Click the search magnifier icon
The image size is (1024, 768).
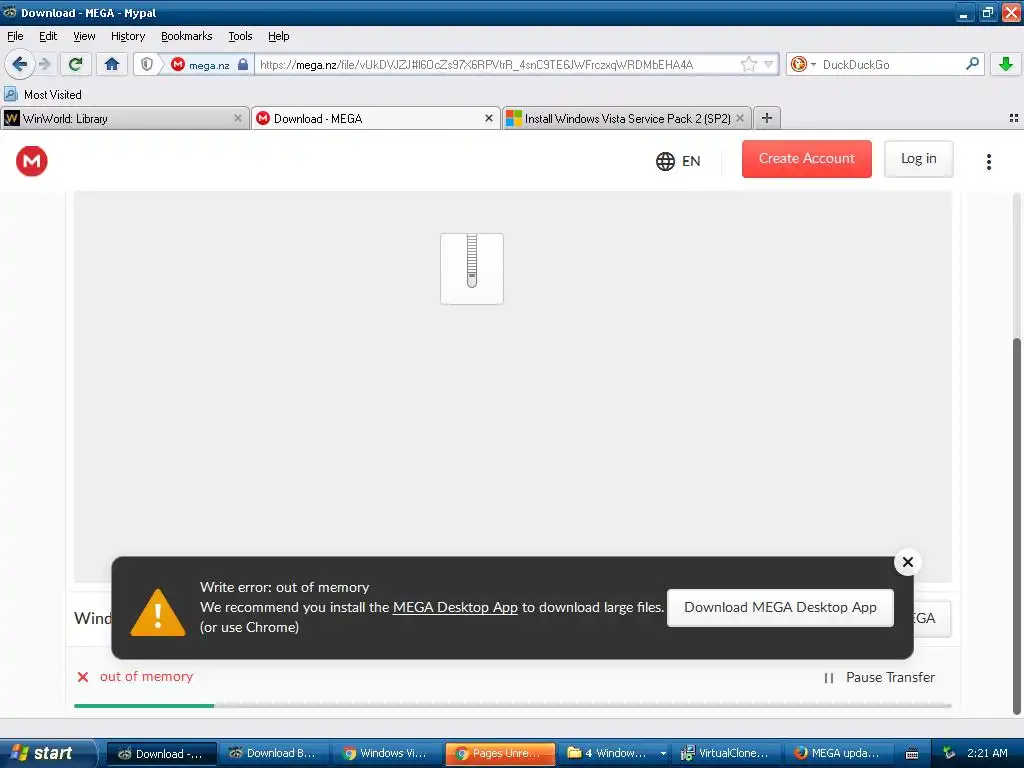972,64
